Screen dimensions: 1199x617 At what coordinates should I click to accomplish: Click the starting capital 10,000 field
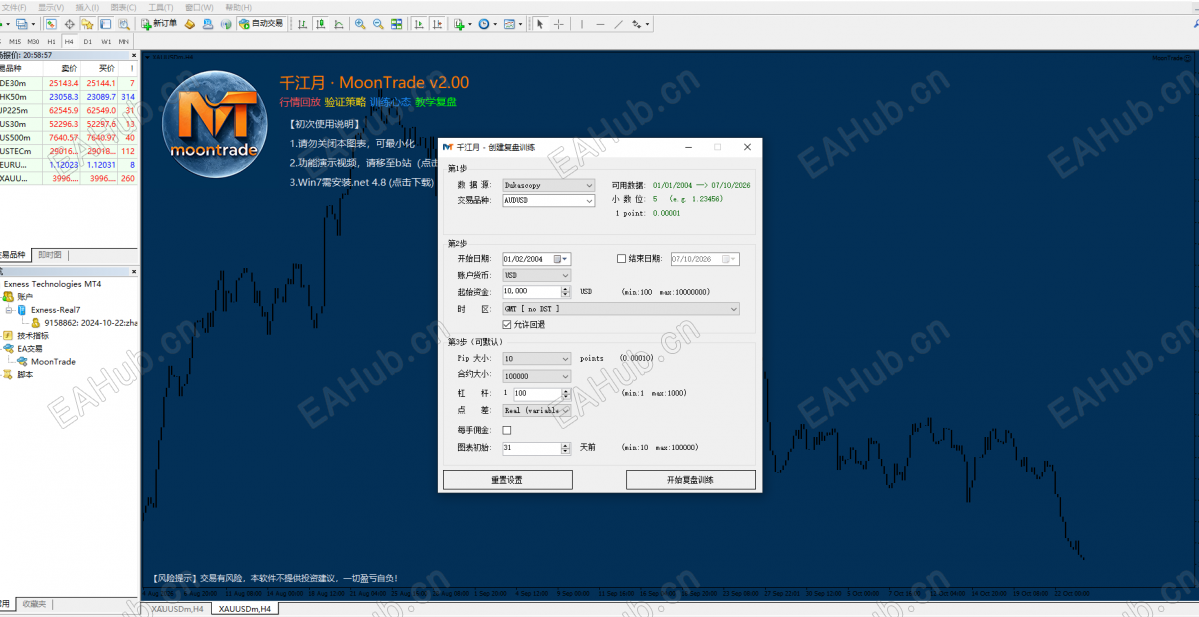coord(531,291)
